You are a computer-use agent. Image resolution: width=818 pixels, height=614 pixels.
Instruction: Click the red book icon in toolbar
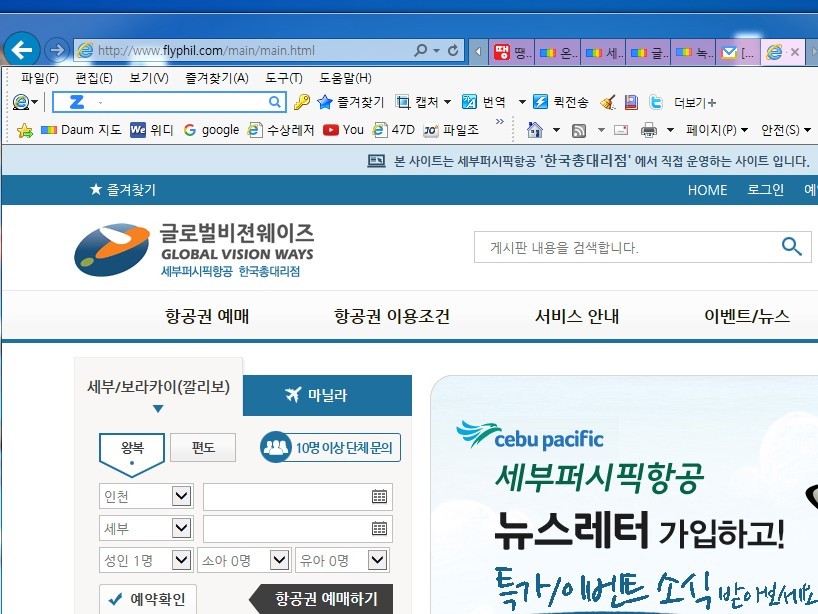point(631,102)
